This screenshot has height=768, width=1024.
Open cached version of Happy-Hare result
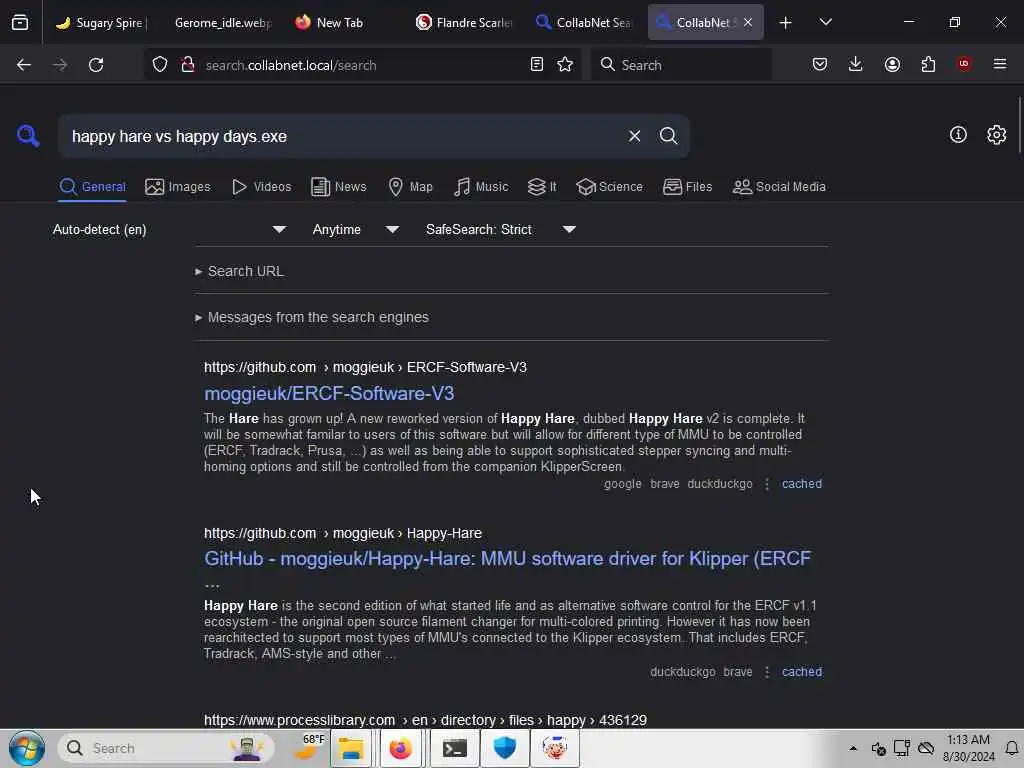pyautogui.click(x=802, y=672)
